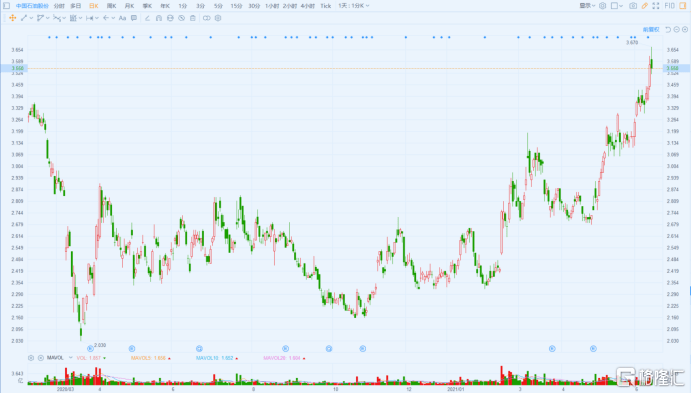Zoom out chart with minus circle

(x=676, y=30)
